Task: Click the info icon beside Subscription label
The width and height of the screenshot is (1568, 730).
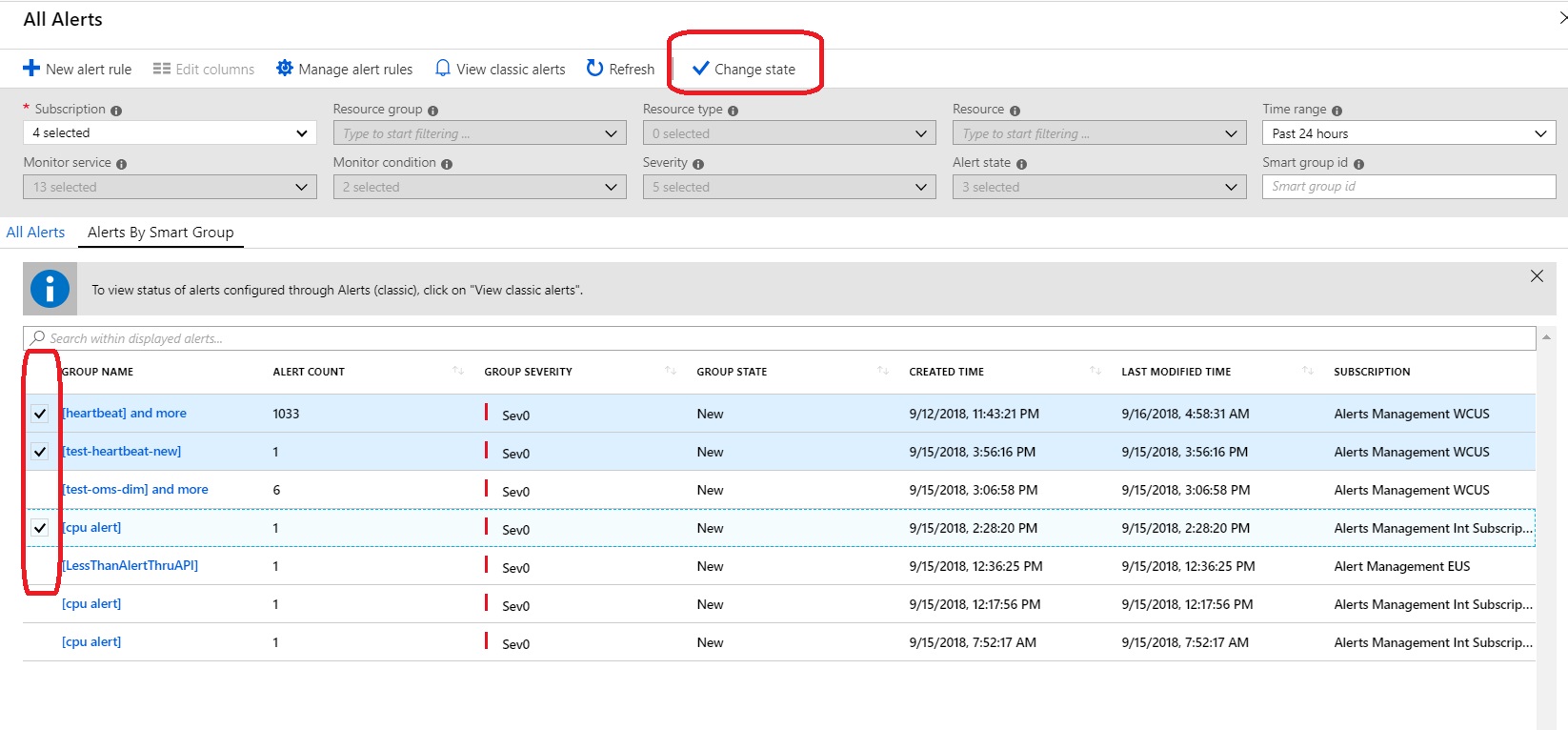Action: [116, 111]
